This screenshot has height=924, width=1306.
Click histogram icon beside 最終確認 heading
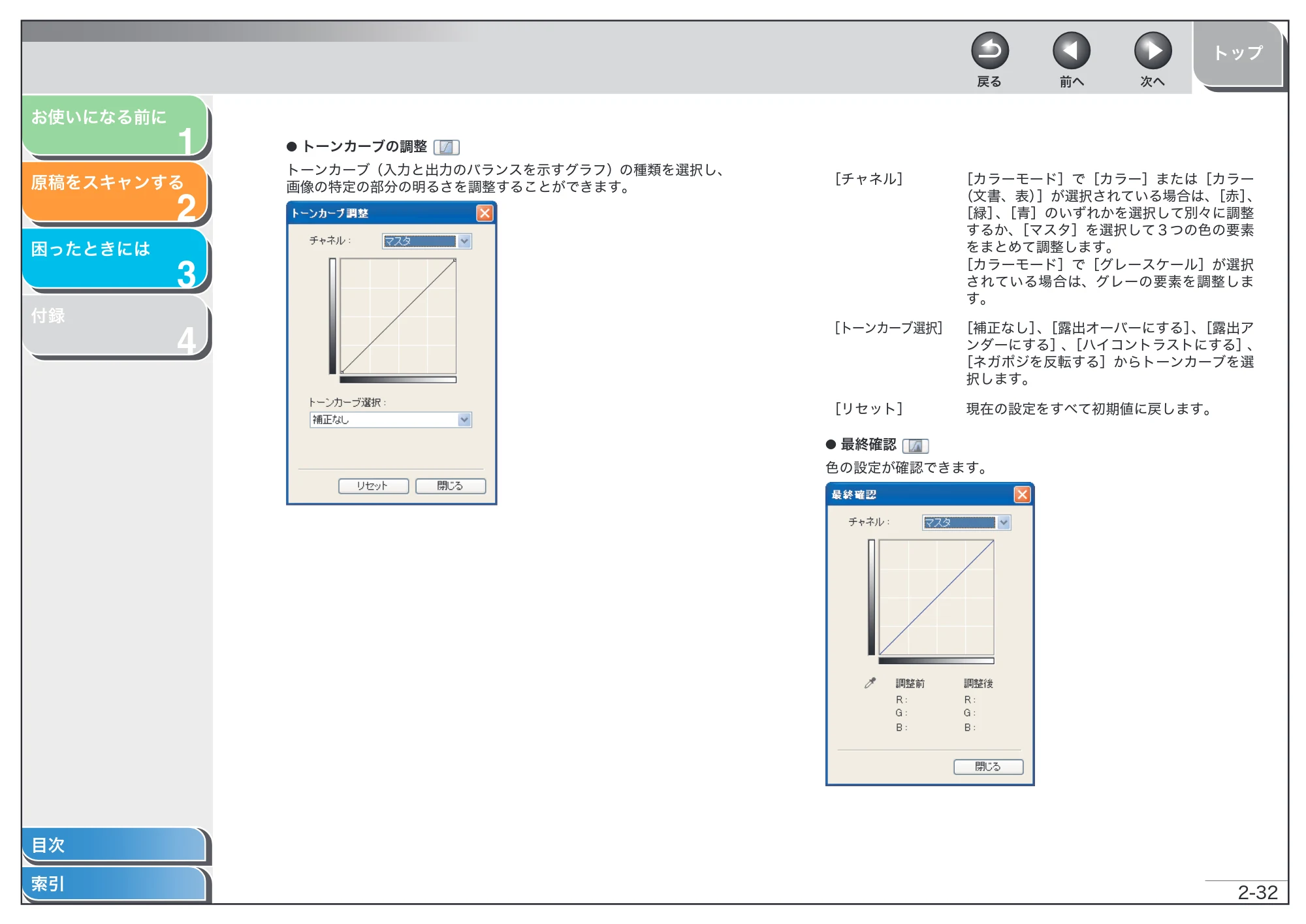pos(916,445)
